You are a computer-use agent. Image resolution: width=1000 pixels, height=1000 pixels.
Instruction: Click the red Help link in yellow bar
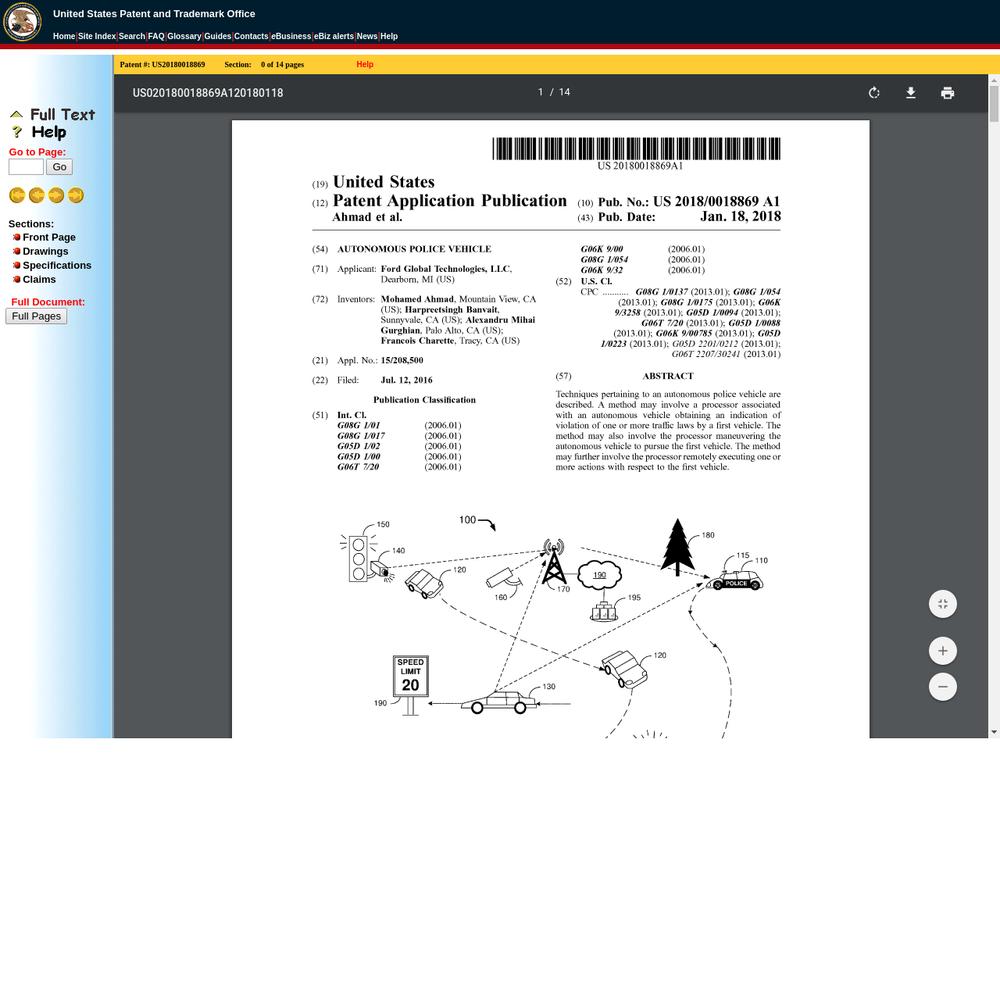click(x=365, y=64)
